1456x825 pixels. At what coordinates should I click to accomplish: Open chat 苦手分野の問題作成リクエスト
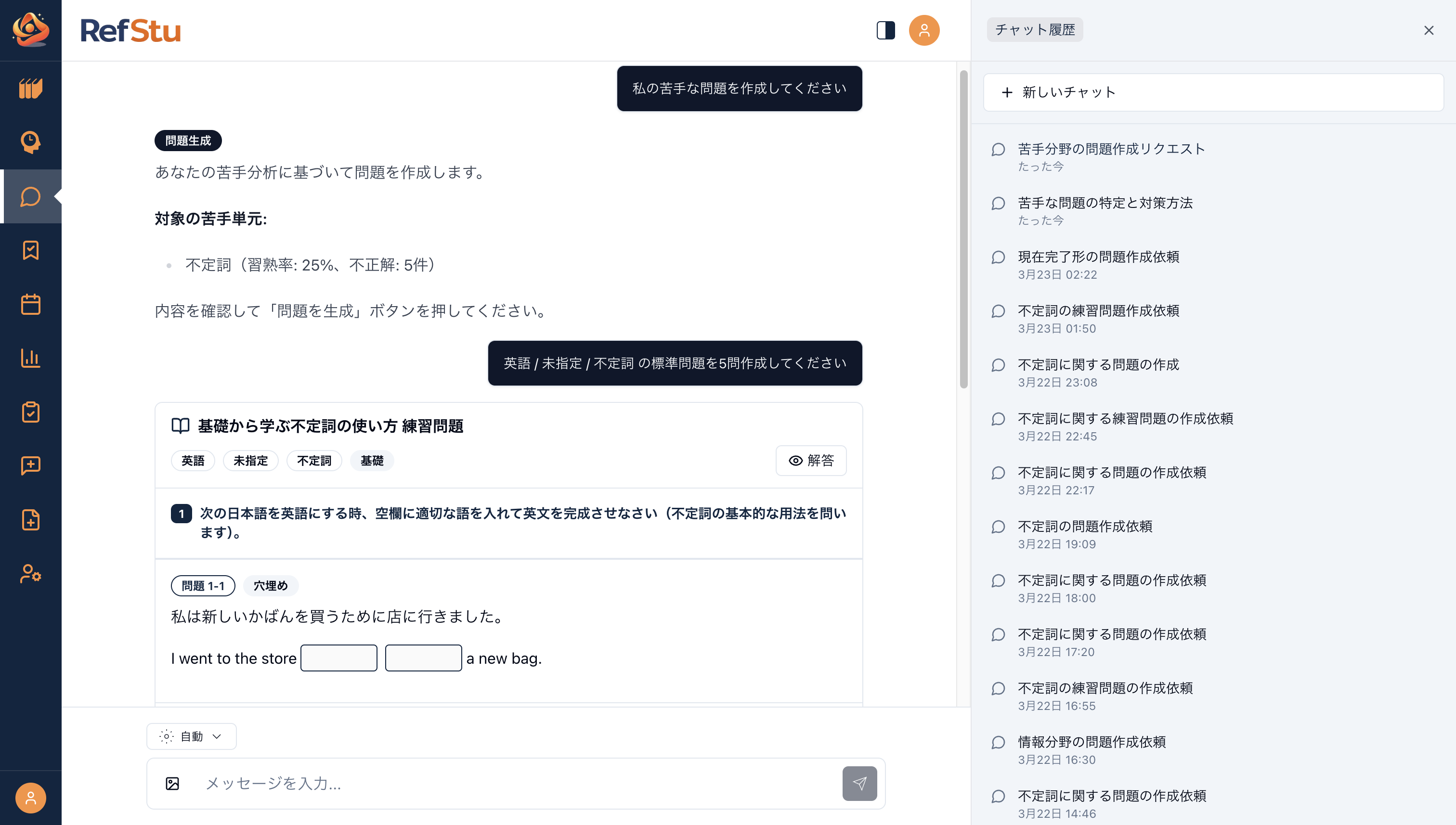click(1213, 157)
